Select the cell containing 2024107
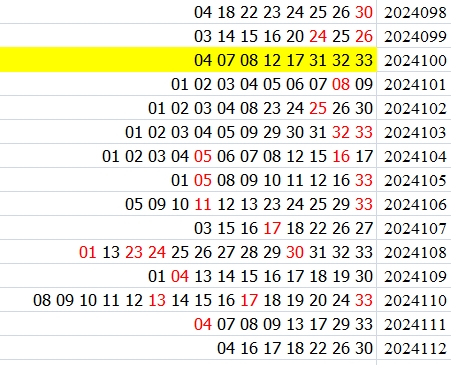The width and height of the screenshot is (451, 365). tap(414, 228)
